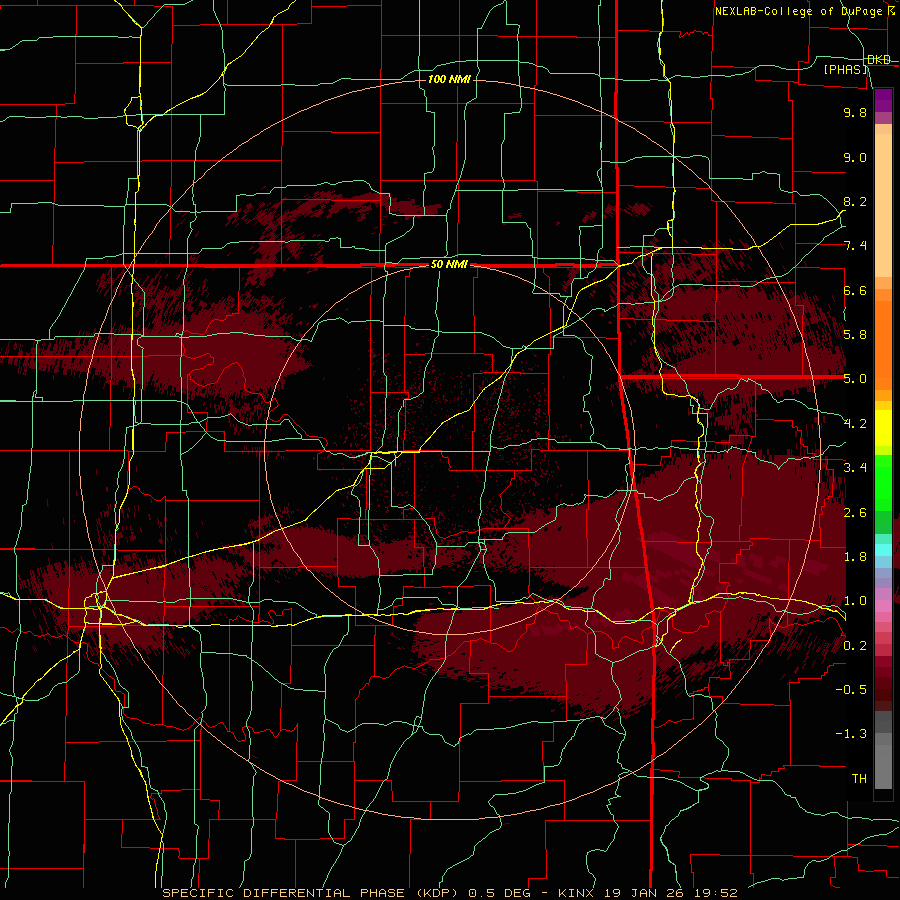Click the 7.4 color scale value
Screen dimensions: 900x900
point(855,246)
